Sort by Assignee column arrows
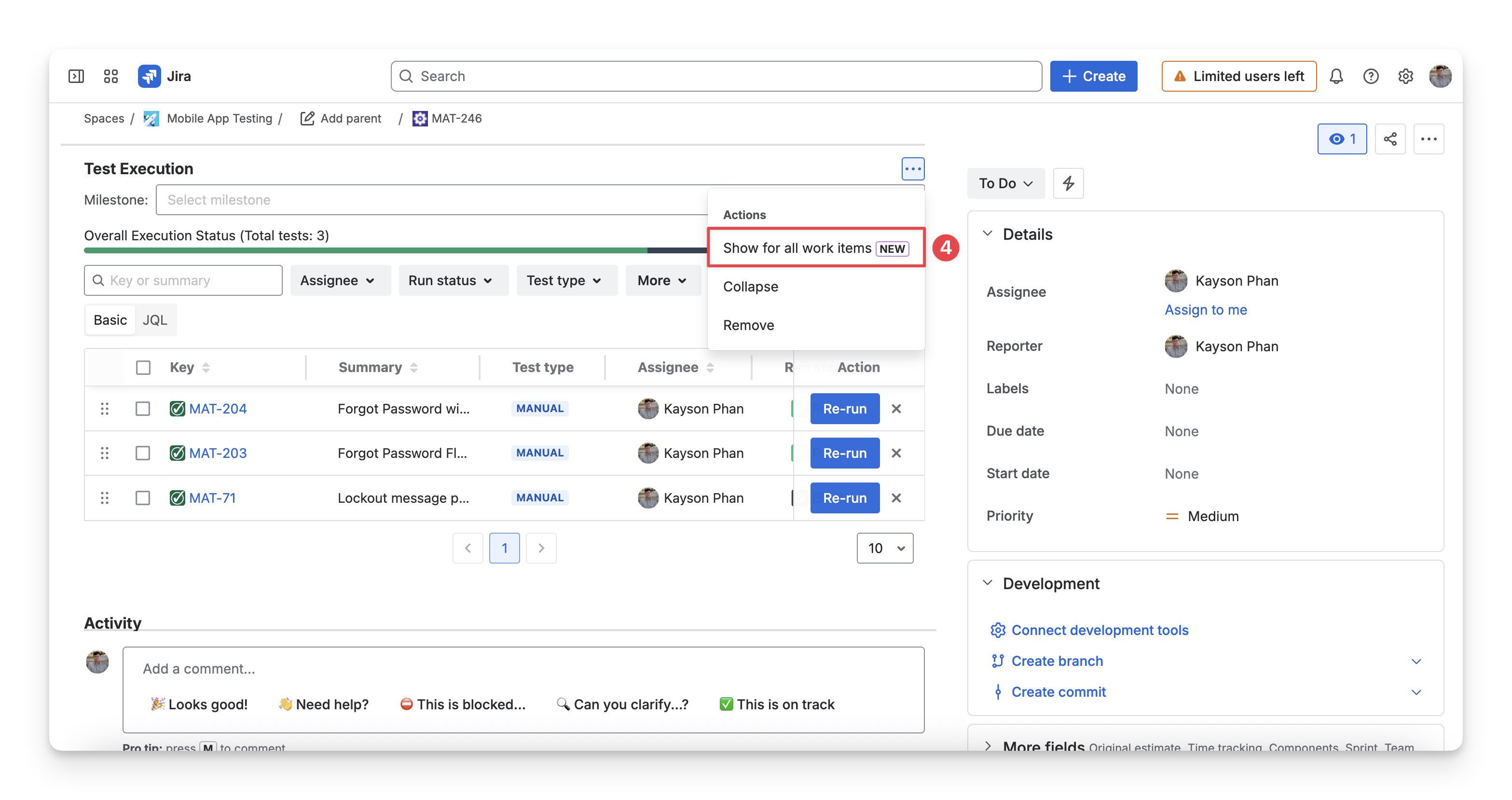This screenshot has height=800, width=1512. tap(710, 367)
